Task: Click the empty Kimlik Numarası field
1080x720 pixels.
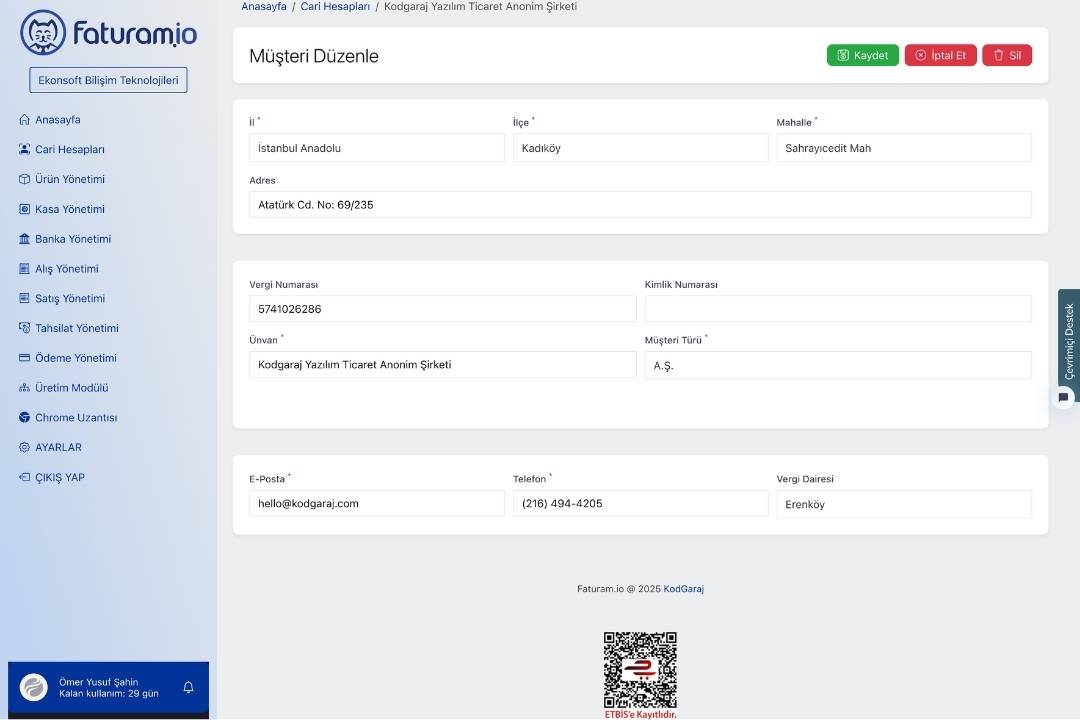Action: (838, 309)
